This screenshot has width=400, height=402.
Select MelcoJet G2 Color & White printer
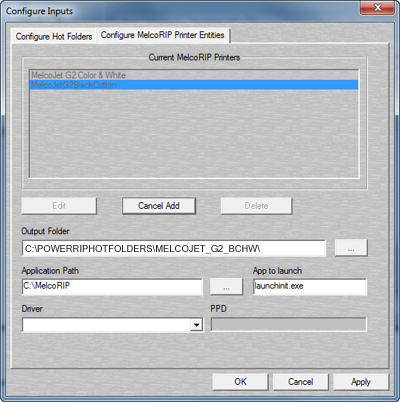[x=194, y=75]
